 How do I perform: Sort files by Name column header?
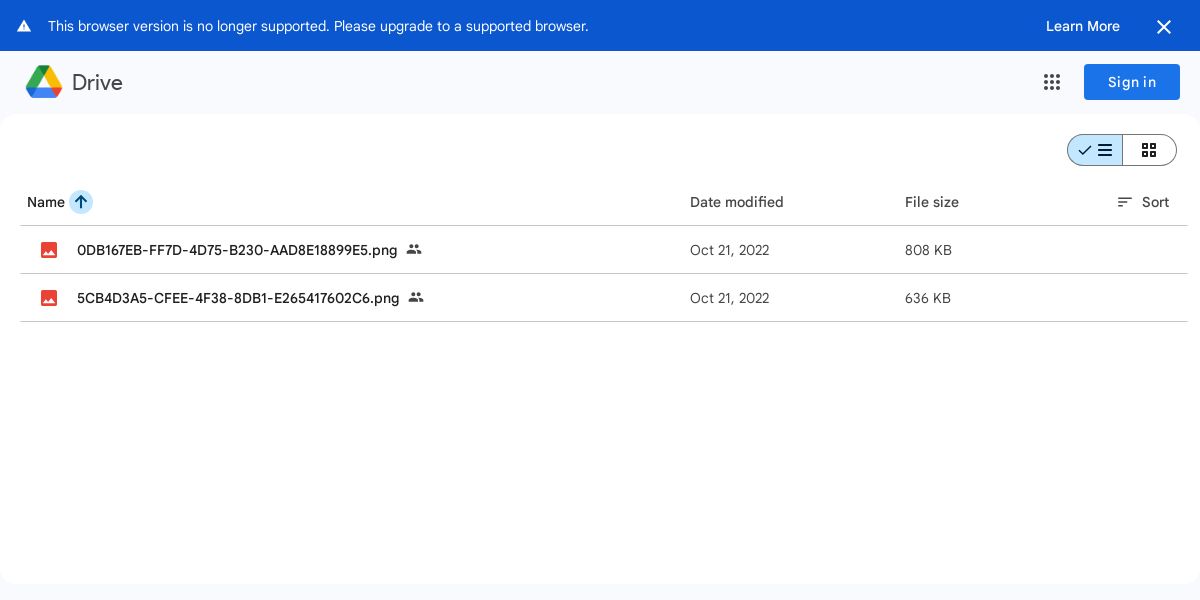pos(46,202)
